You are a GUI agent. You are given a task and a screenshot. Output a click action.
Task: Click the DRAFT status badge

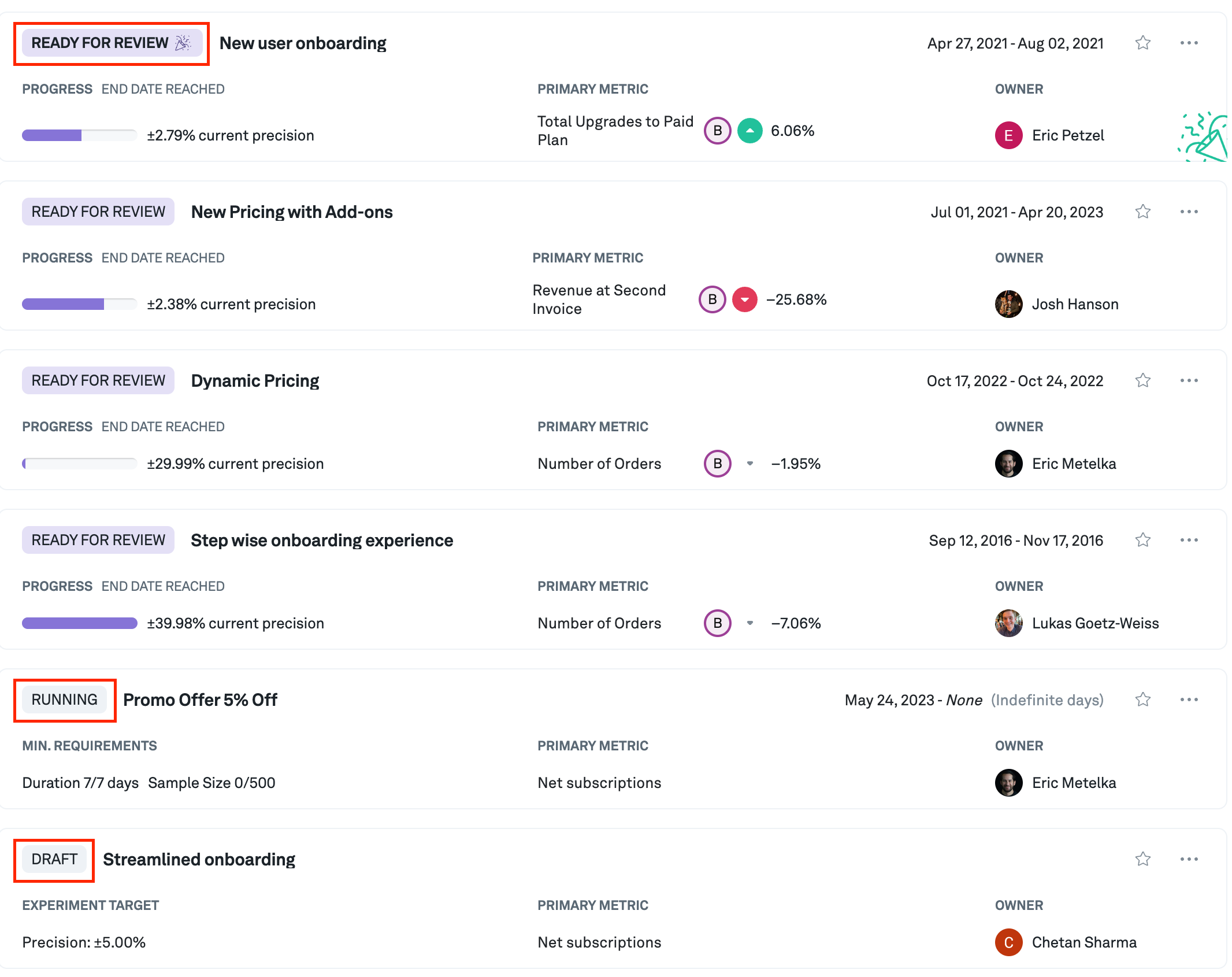tap(54, 860)
